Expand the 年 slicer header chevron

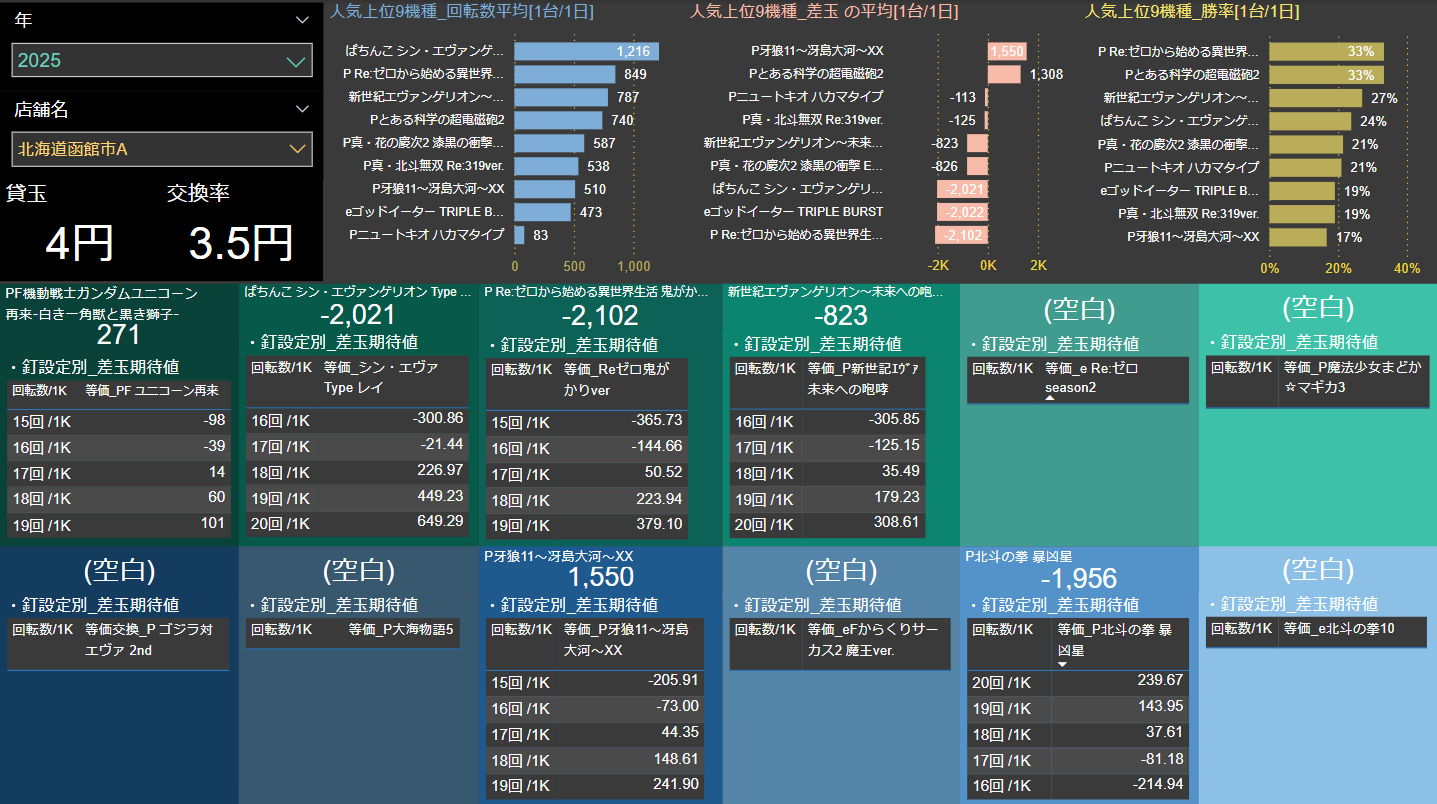tap(303, 20)
